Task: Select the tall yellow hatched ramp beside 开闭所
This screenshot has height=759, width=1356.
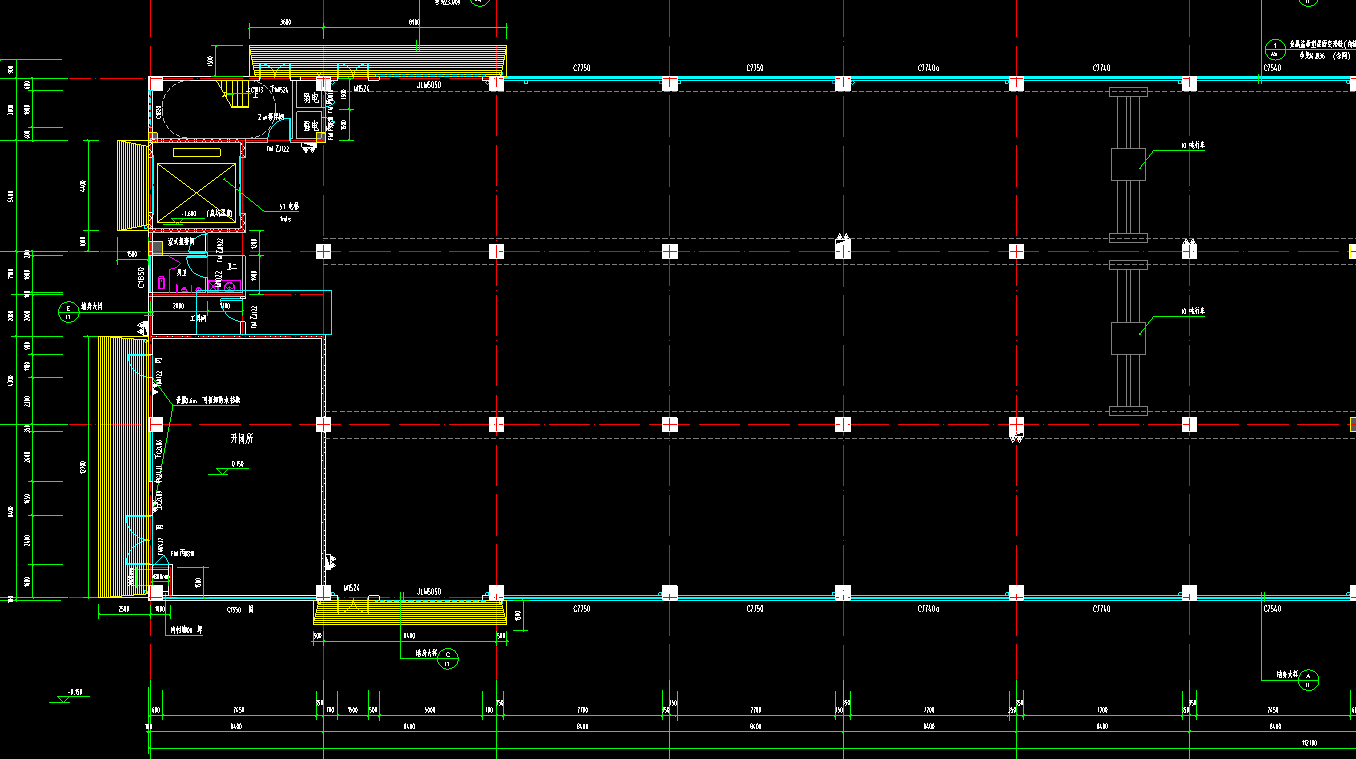Action: [x=122, y=466]
